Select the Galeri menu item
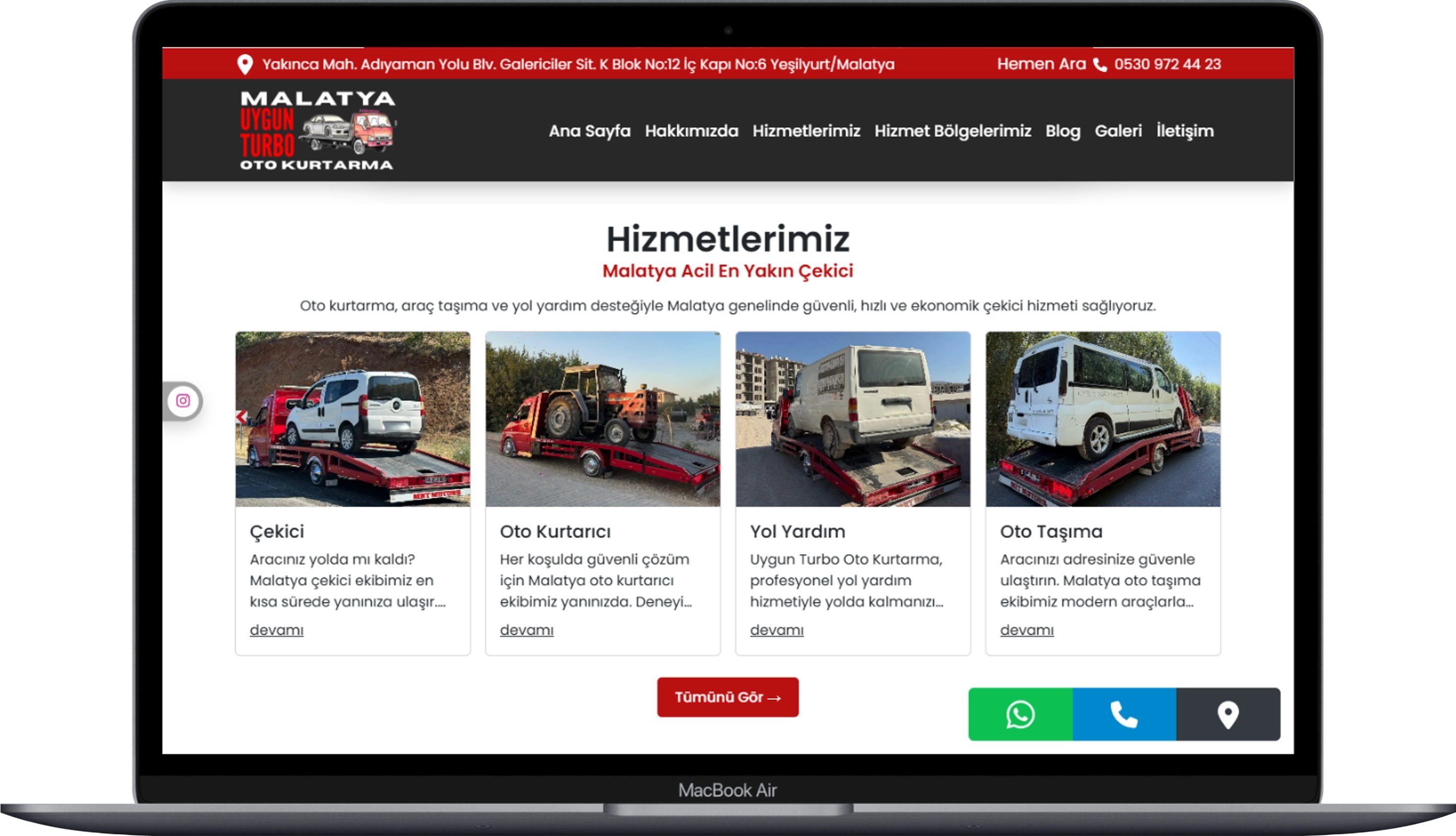This screenshot has width=1456, height=836. [1118, 131]
